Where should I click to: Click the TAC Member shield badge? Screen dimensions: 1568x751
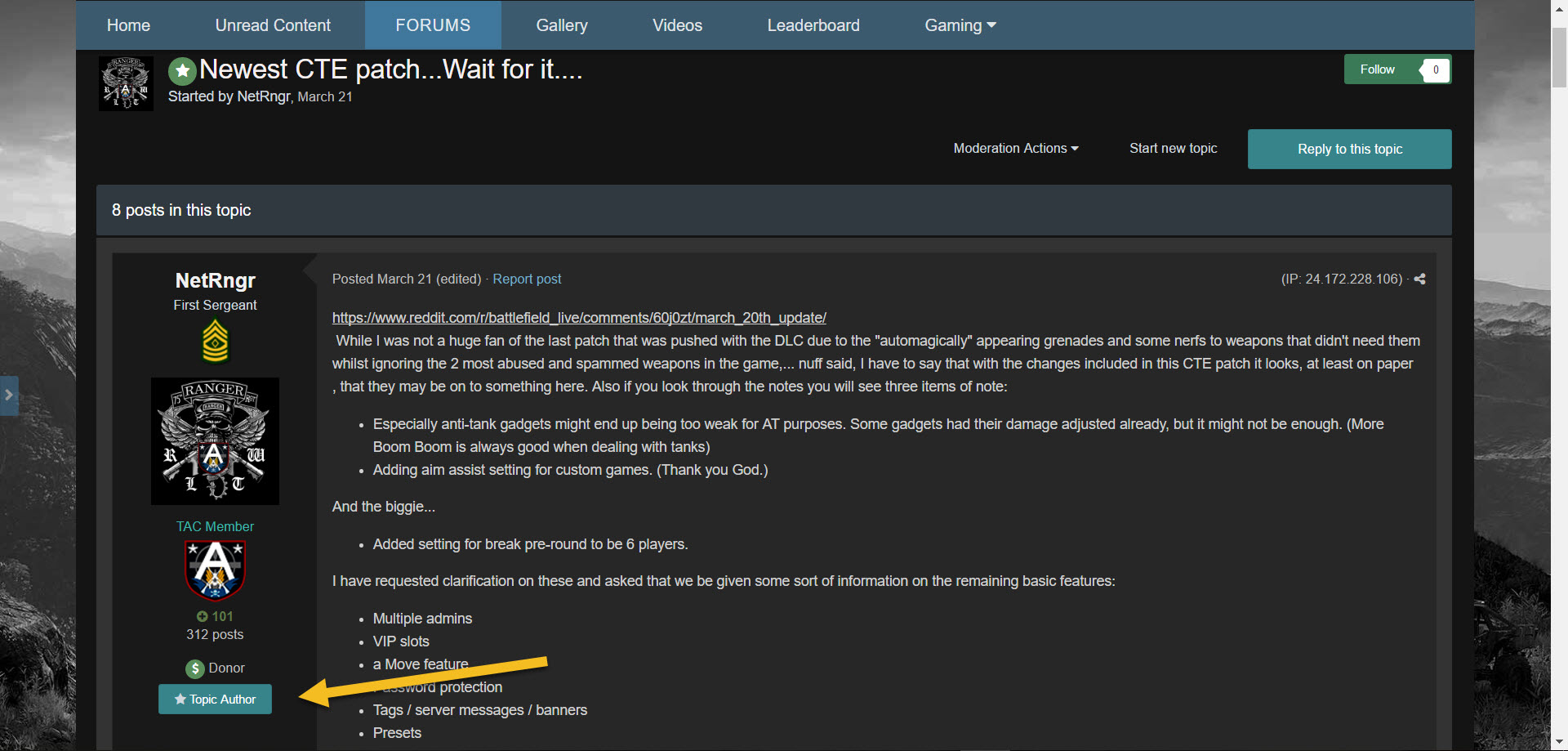215,570
